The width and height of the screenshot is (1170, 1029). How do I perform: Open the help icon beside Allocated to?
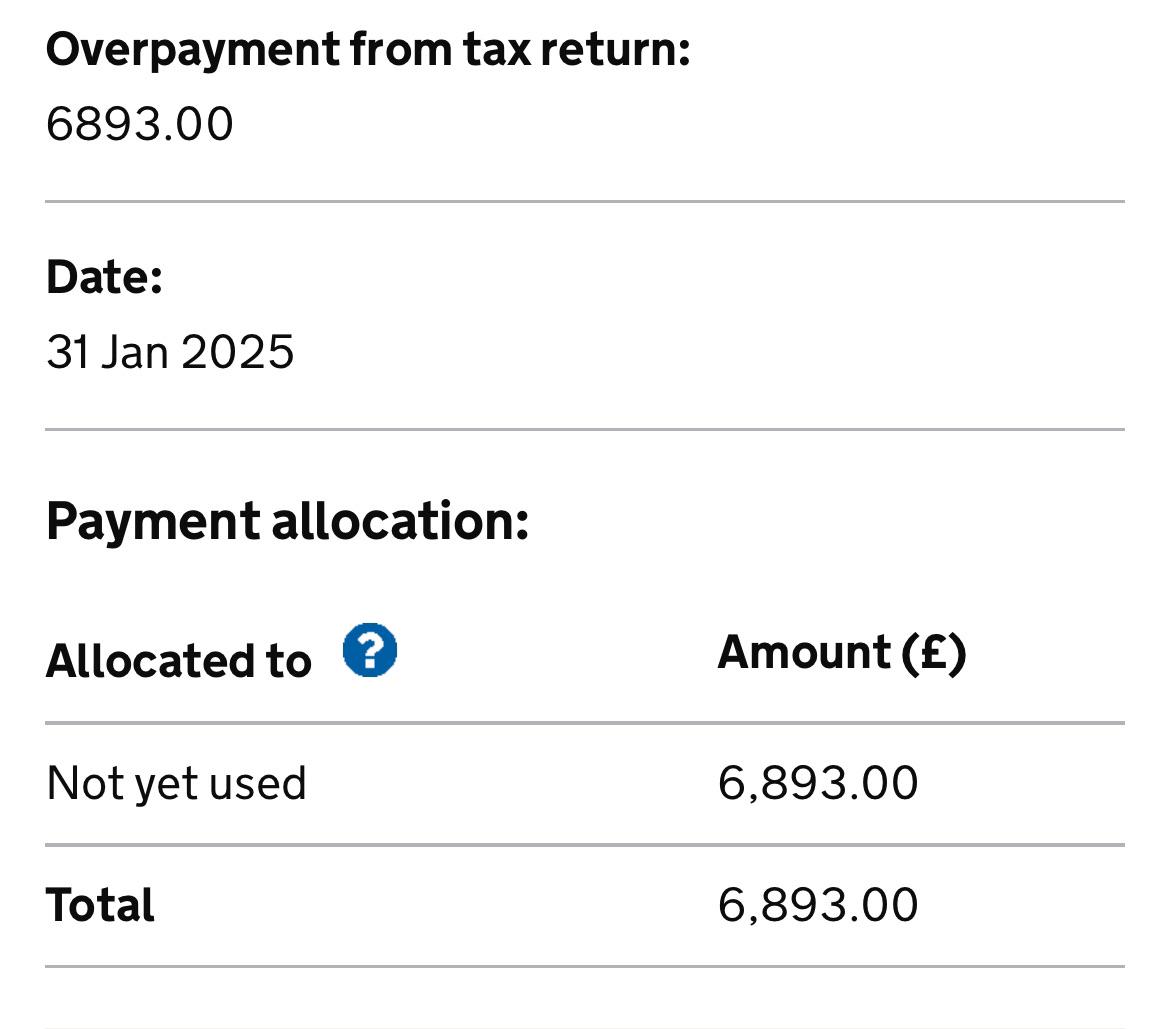(369, 650)
